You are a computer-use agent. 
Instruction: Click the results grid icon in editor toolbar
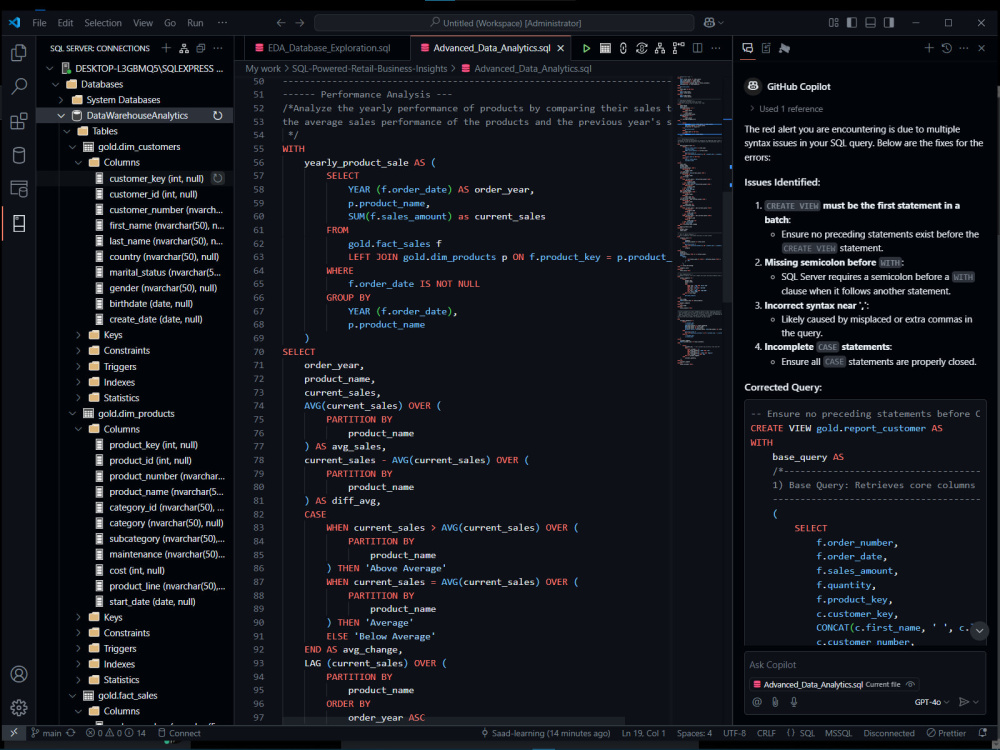click(605, 48)
